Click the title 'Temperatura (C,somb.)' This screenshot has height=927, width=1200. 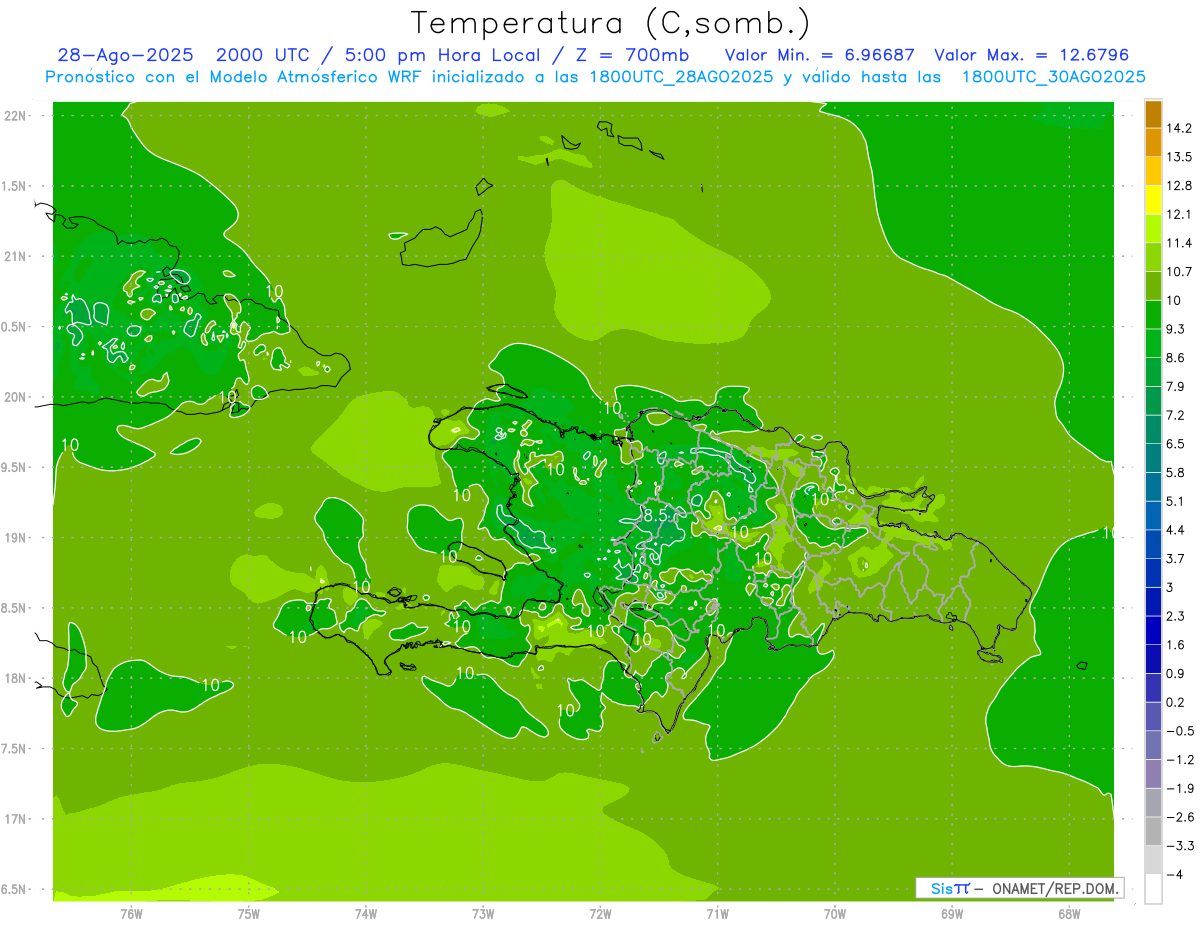611,22
